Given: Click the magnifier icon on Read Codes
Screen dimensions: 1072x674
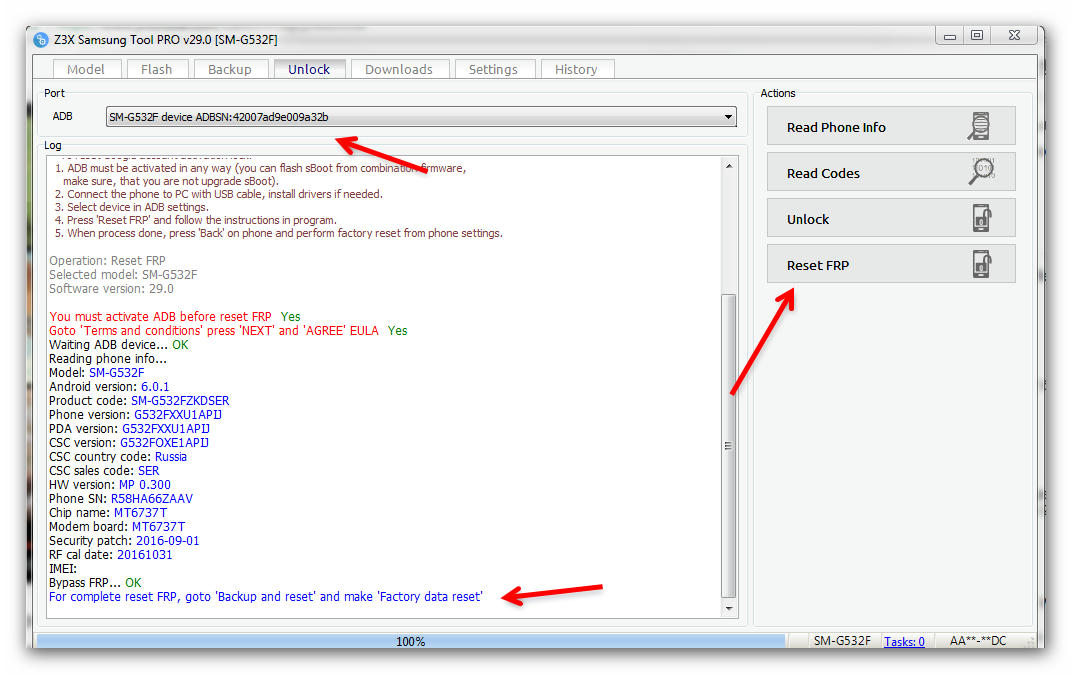Looking at the screenshot, I should point(981,172).
